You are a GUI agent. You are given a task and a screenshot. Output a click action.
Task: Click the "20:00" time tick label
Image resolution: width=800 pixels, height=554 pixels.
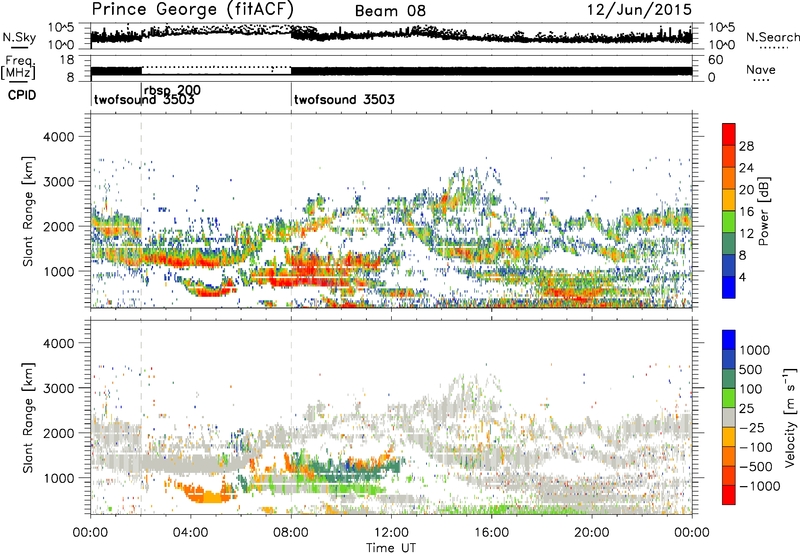pyautogui.click(x=591, y=533)
